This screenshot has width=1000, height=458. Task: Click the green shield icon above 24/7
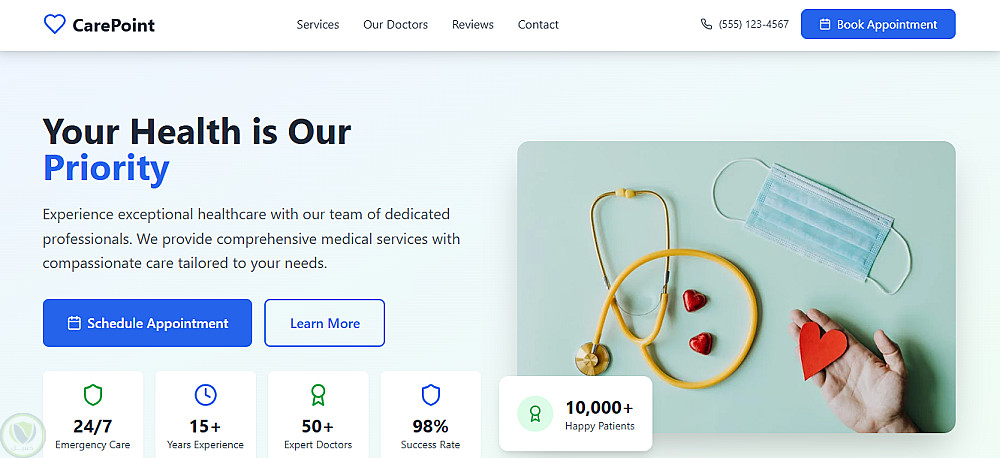(x=93, y=394)
